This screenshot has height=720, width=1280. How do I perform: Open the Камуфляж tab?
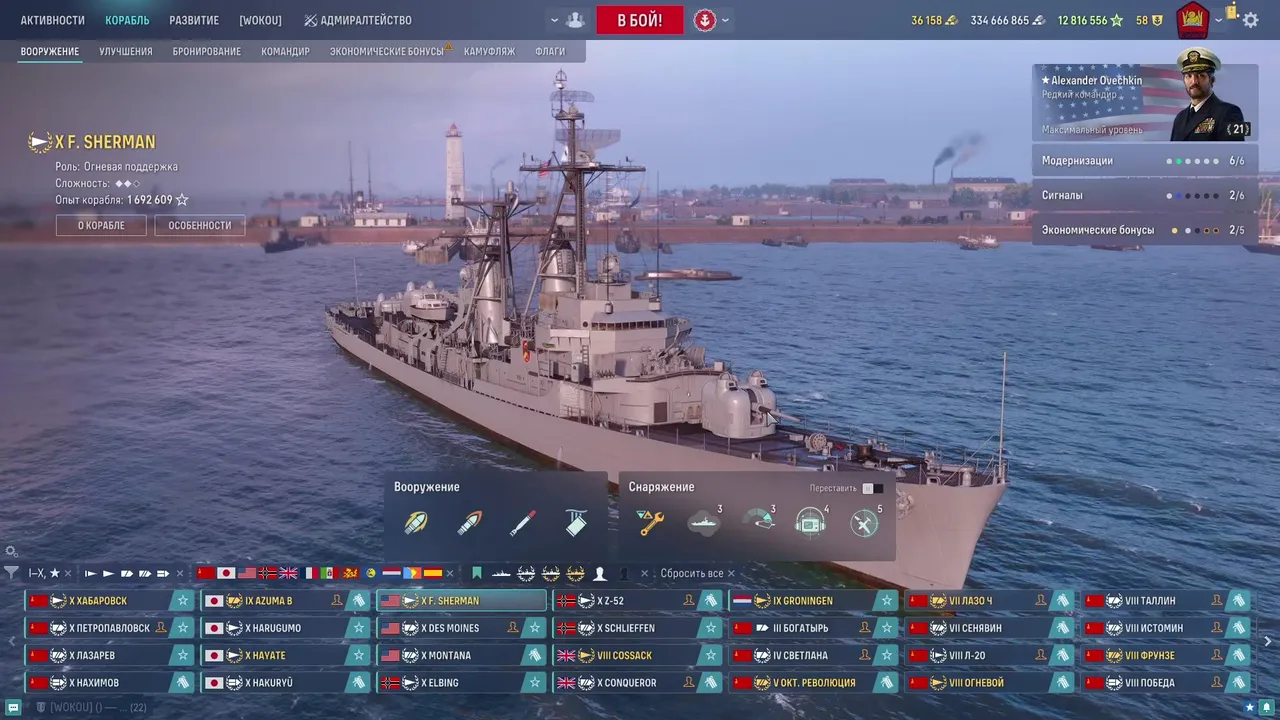coord(490,51)
